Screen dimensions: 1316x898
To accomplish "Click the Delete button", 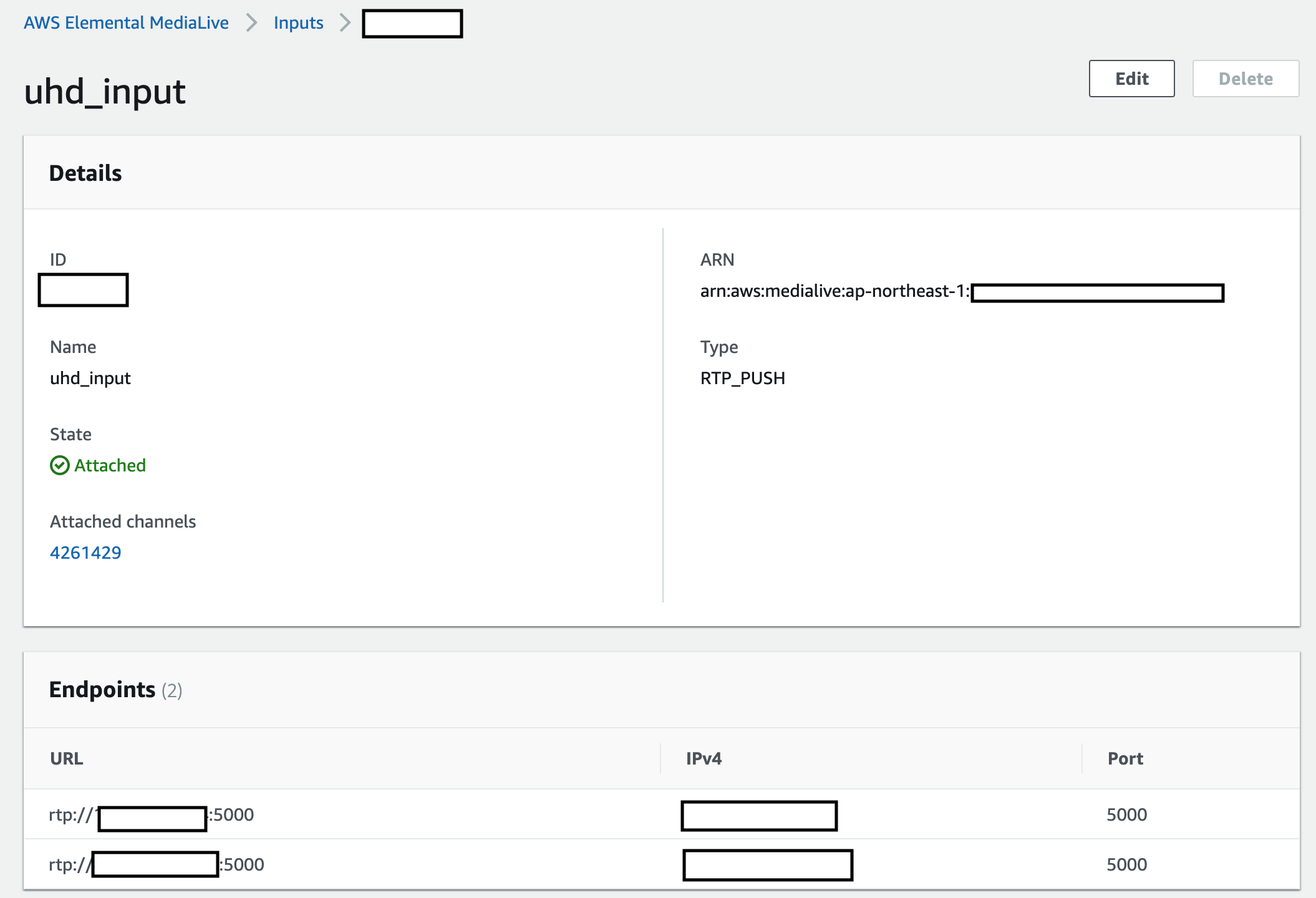I will click(x=1246, y=79).
